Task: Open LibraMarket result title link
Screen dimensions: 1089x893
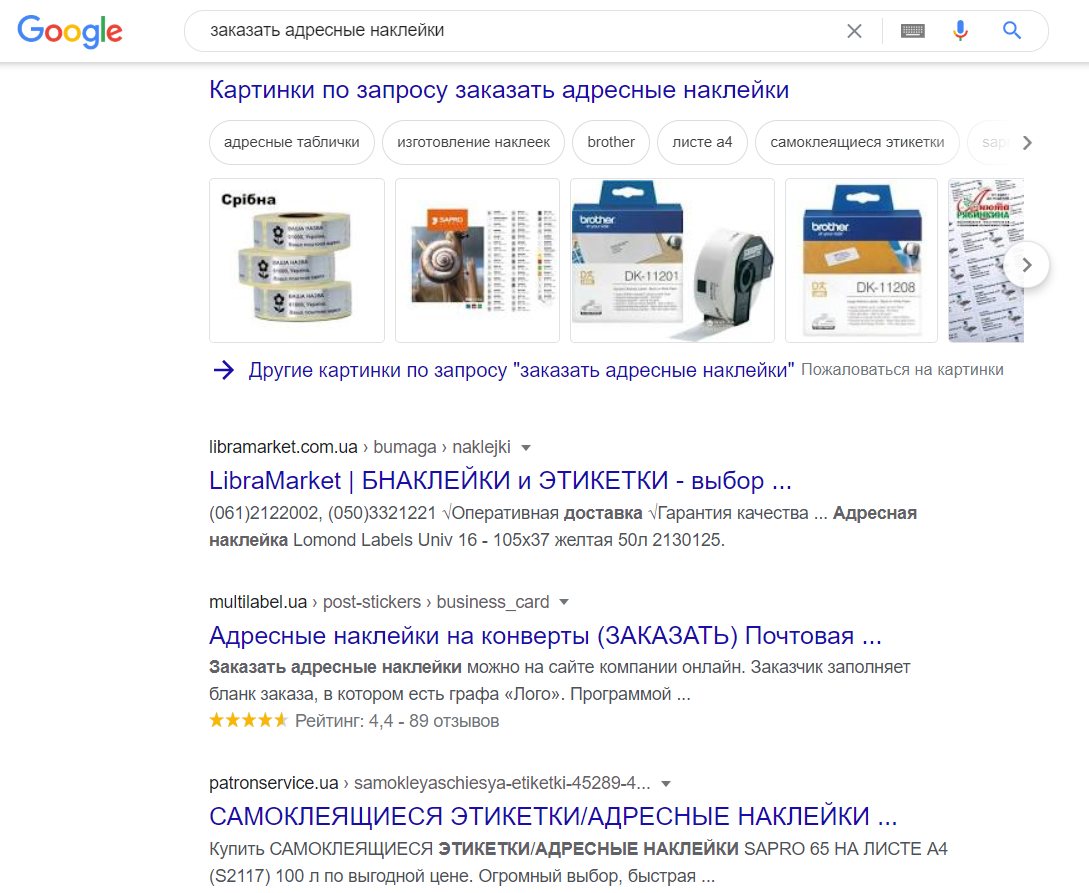Action: coord(500,481)
